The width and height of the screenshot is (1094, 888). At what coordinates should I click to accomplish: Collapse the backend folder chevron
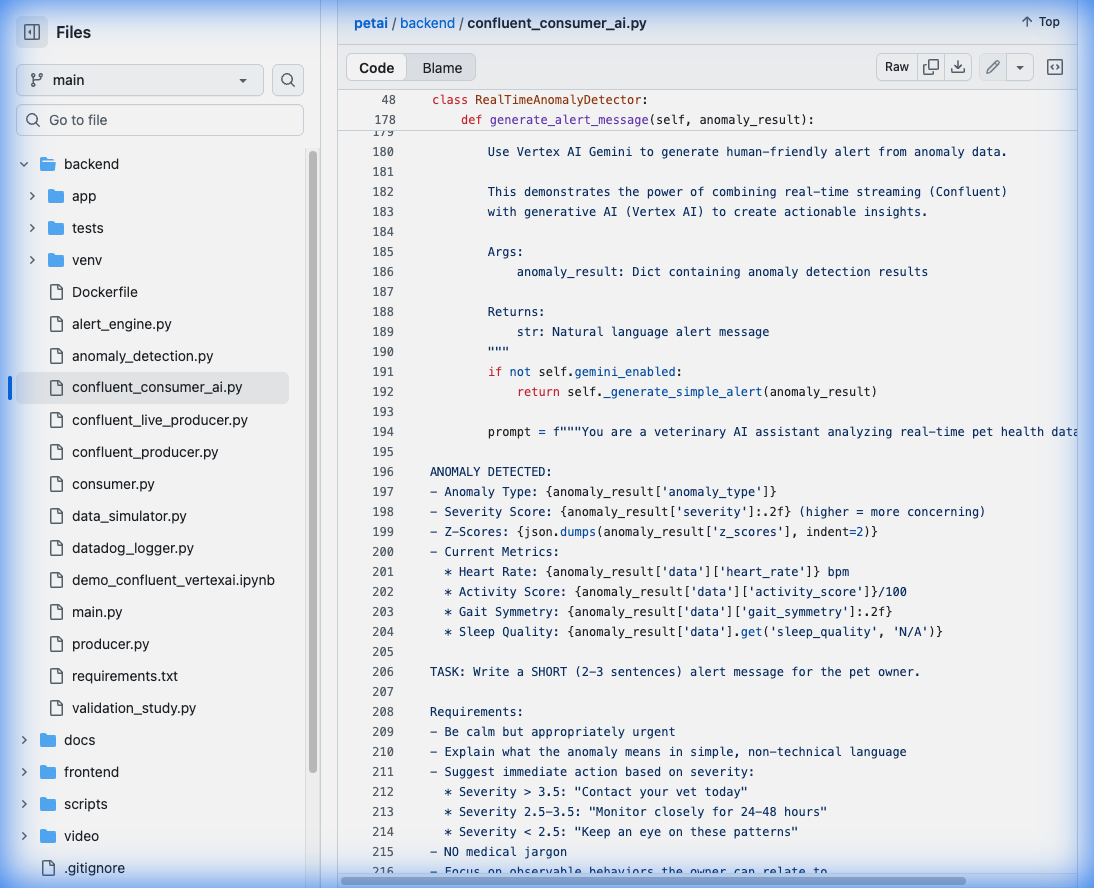tap(24, 164)
